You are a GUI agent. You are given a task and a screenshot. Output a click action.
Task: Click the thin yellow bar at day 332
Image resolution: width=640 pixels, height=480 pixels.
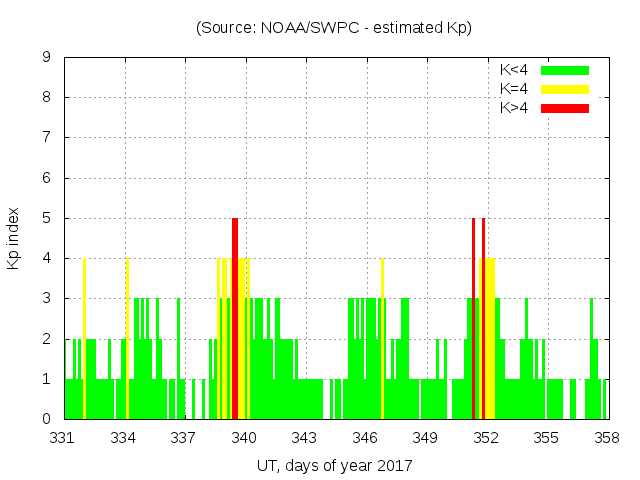point(84,340)
